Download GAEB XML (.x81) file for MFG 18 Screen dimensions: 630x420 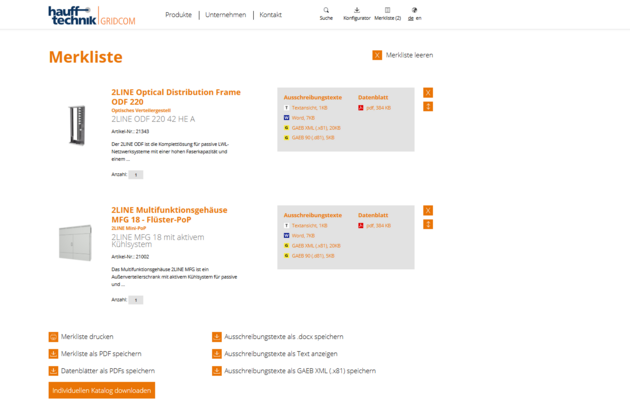[316, 246]
